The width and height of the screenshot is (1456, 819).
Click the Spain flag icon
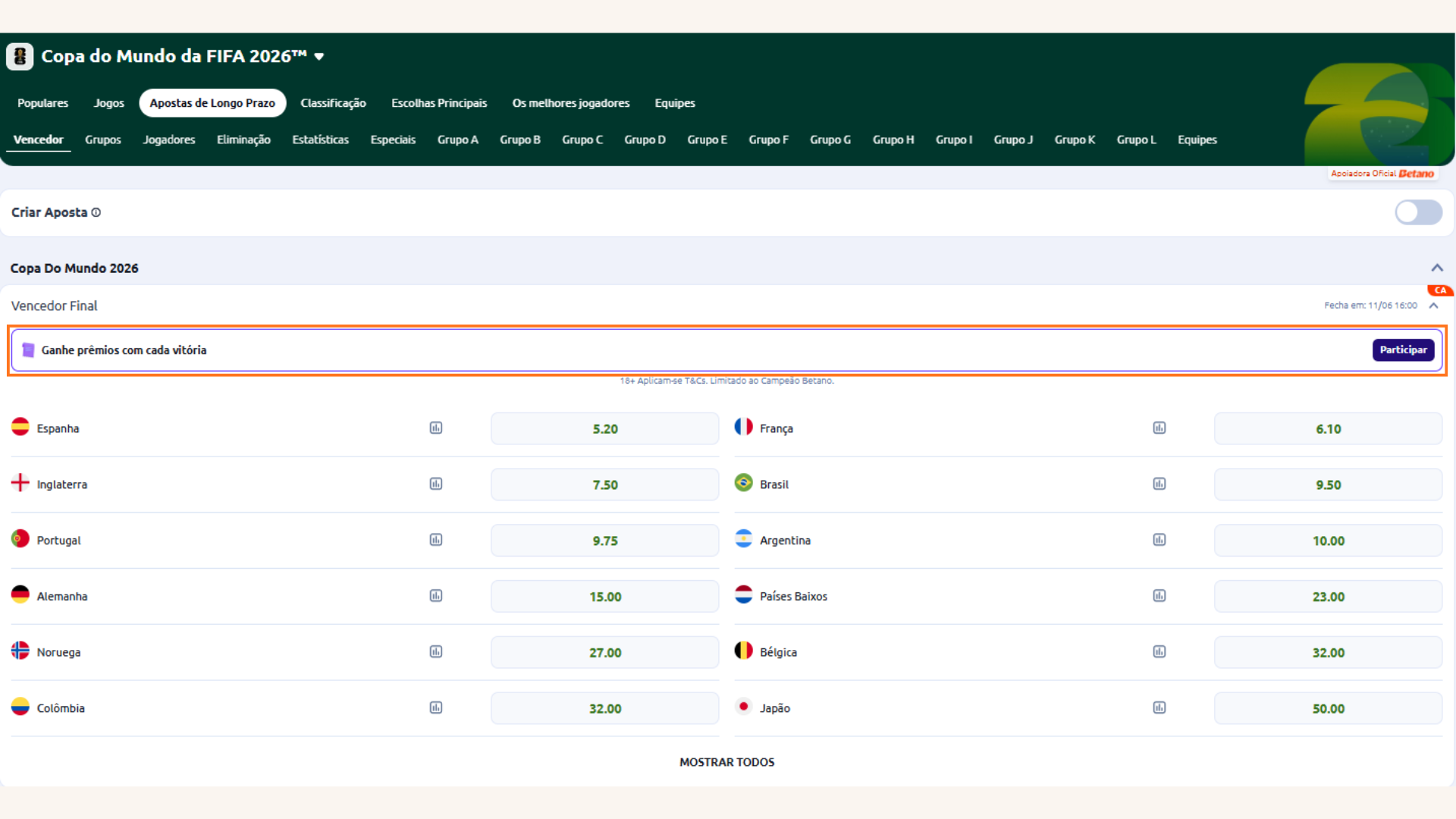coord(20,427)
